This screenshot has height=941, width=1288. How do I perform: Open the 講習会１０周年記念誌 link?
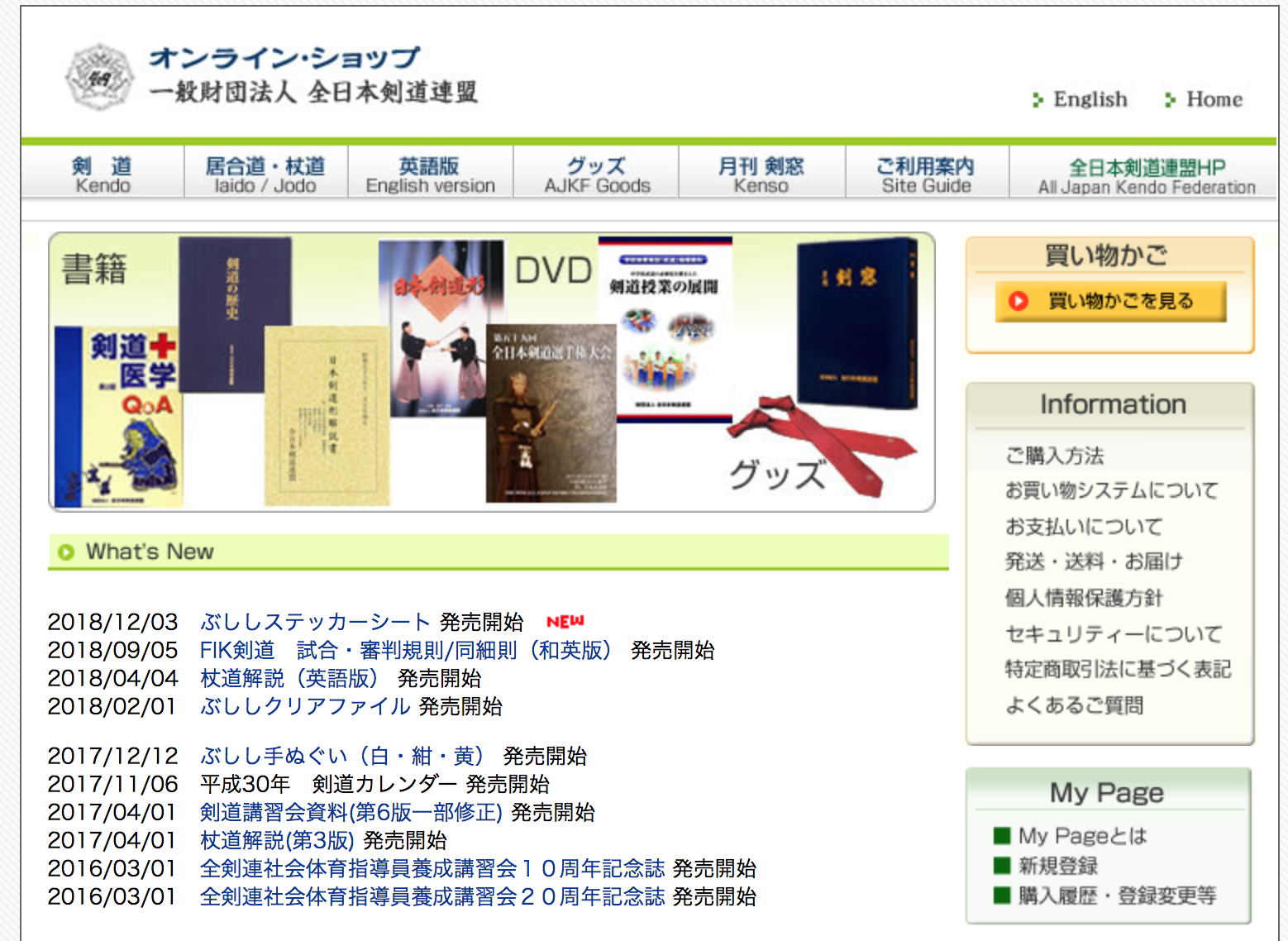point(432,868)
